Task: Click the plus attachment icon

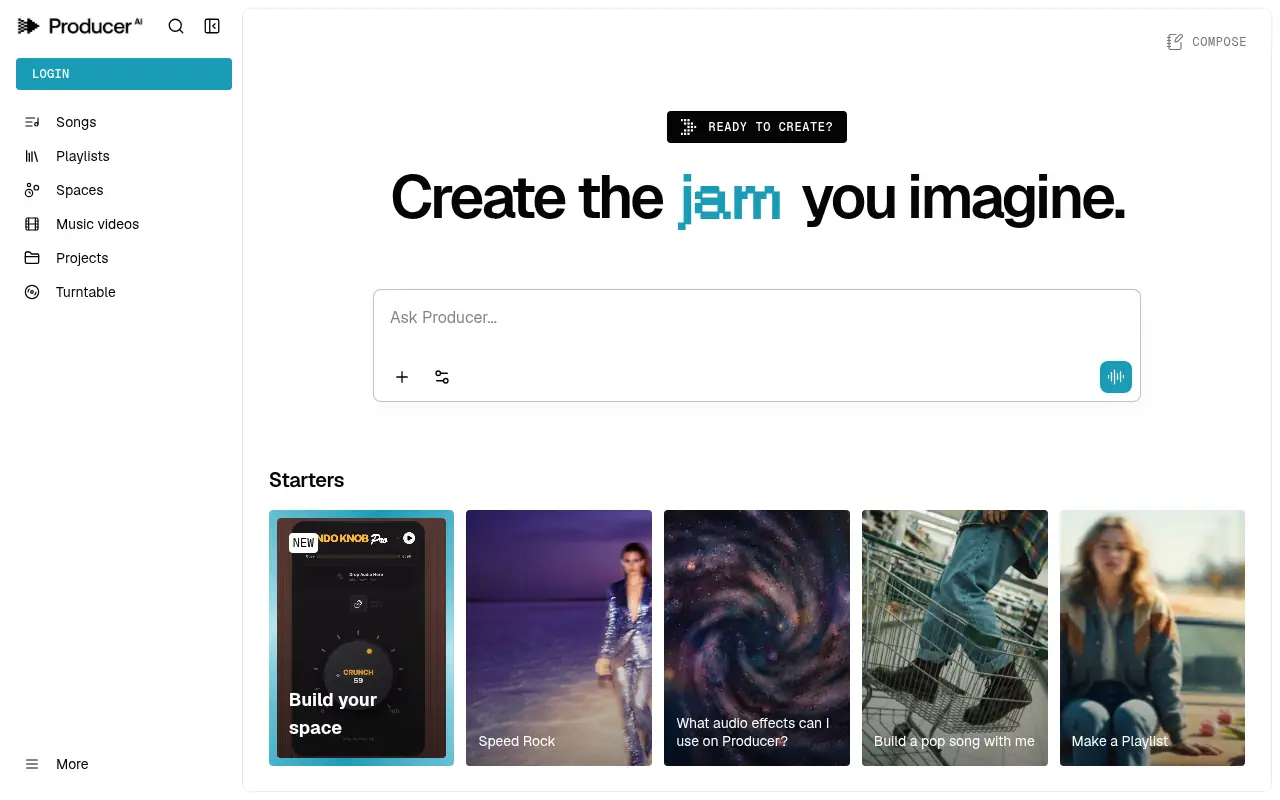Action: click(x=402, y=377)
